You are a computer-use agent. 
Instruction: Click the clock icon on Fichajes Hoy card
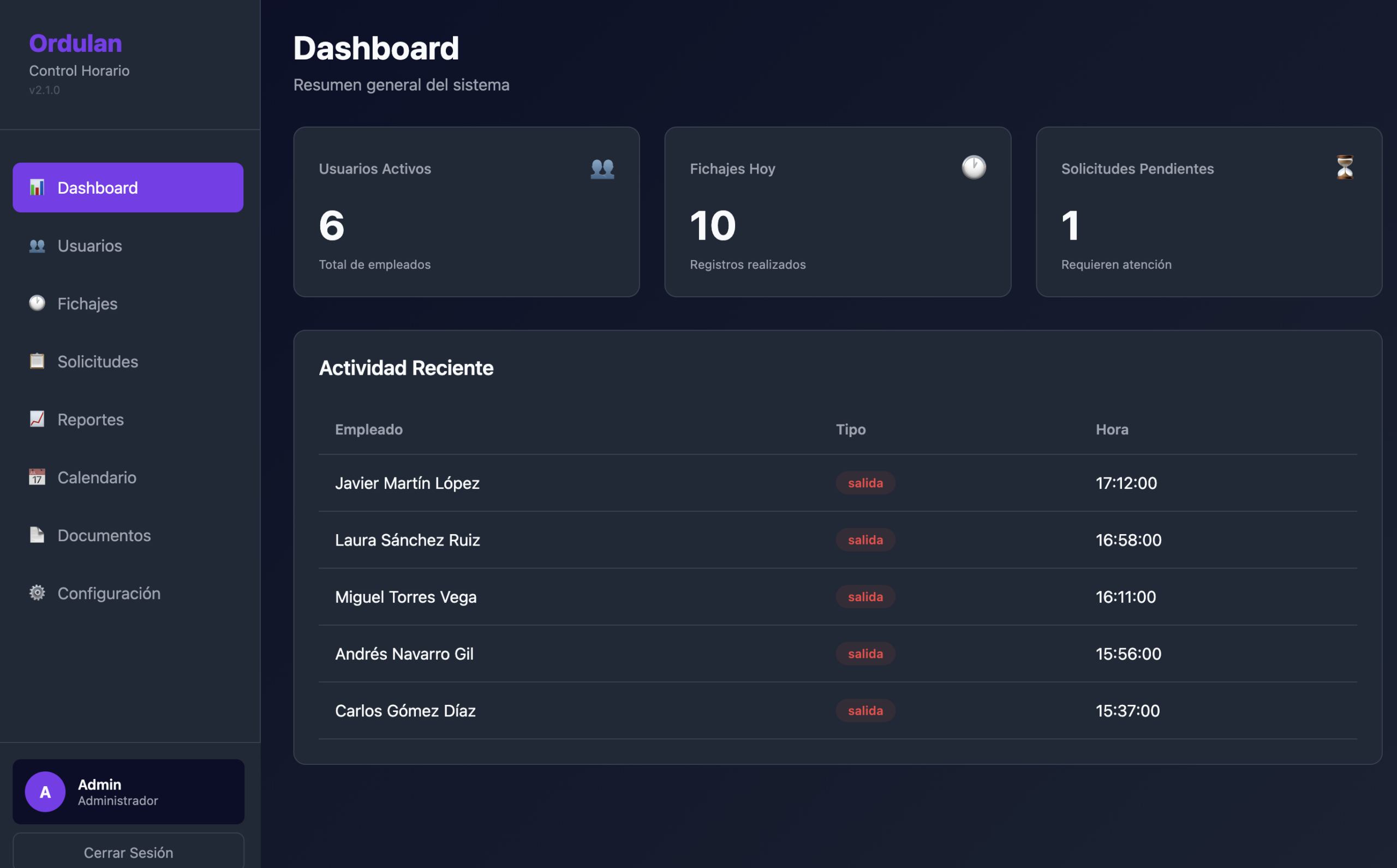click(x=974, y=167)
